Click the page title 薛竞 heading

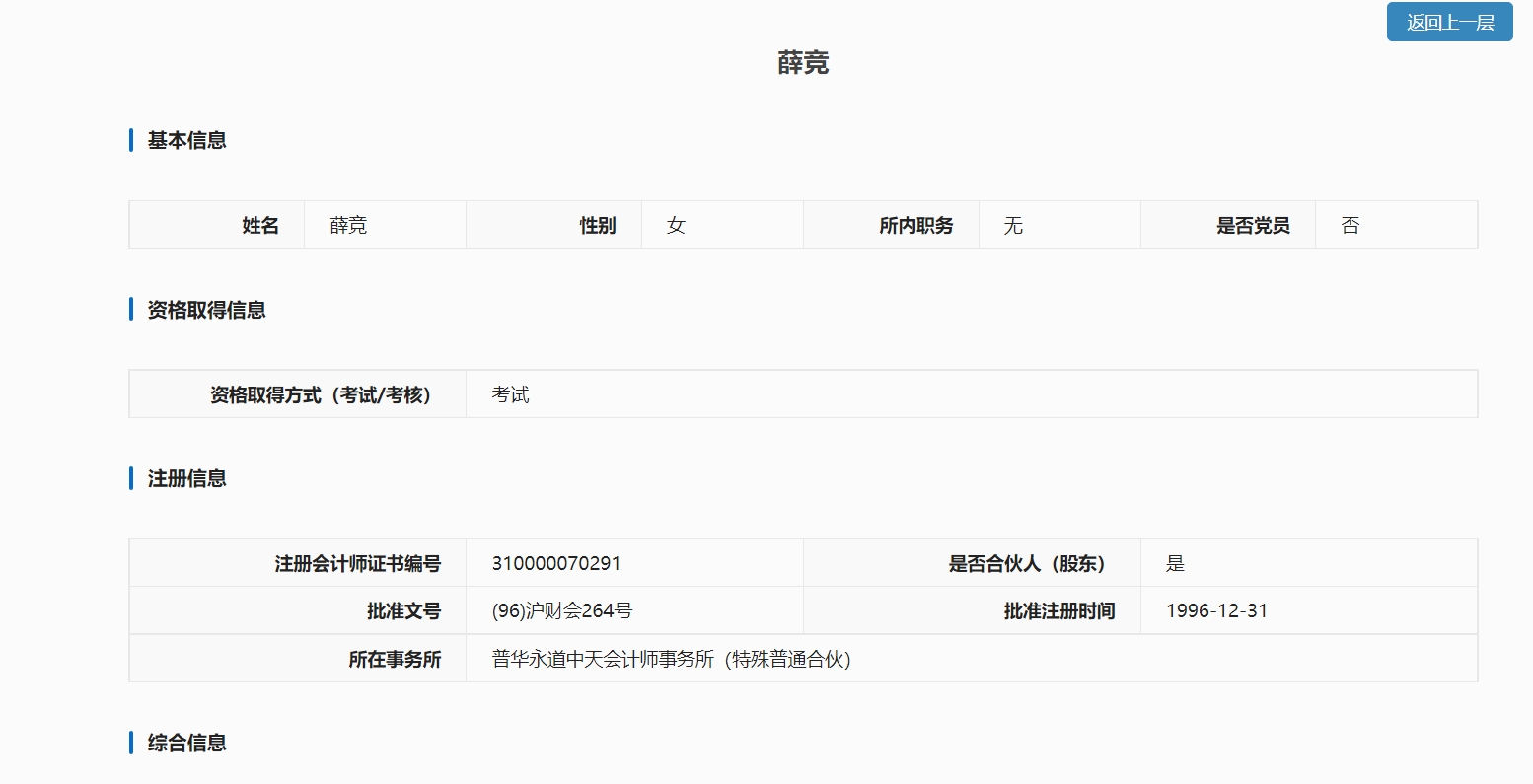click(x=803, y=63)
